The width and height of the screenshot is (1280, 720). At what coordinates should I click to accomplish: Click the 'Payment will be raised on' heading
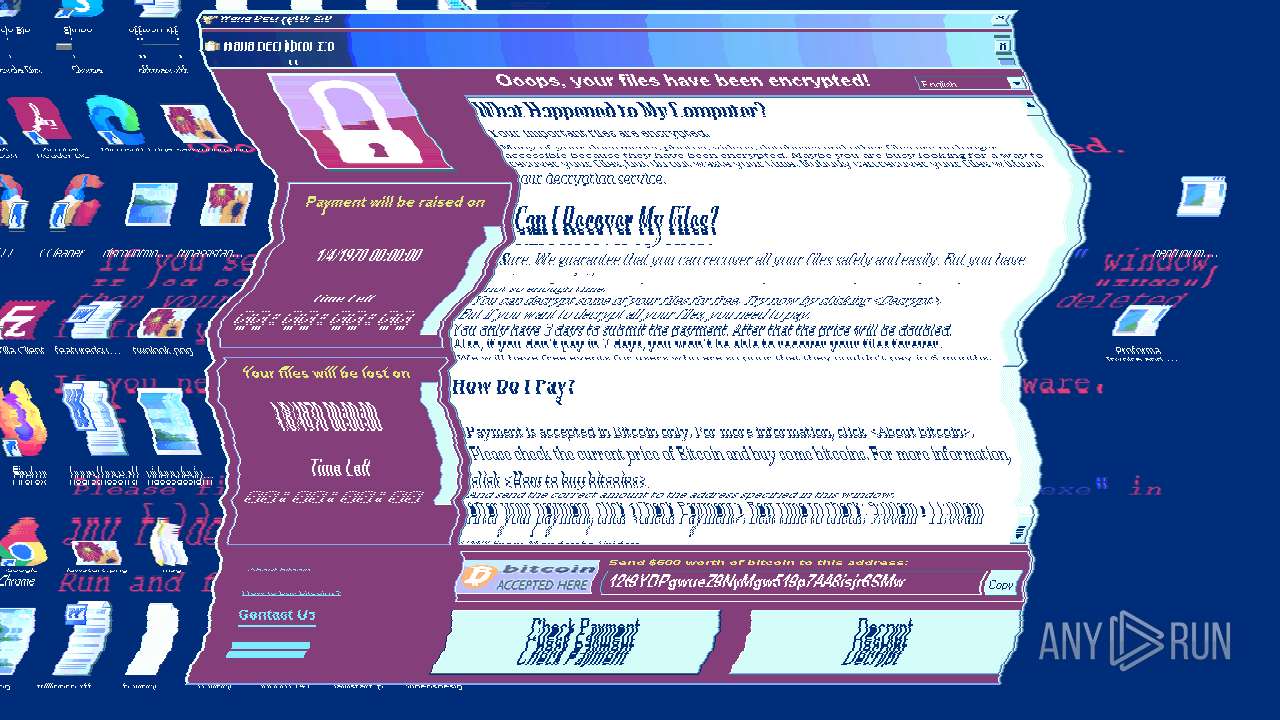(395, 202)
